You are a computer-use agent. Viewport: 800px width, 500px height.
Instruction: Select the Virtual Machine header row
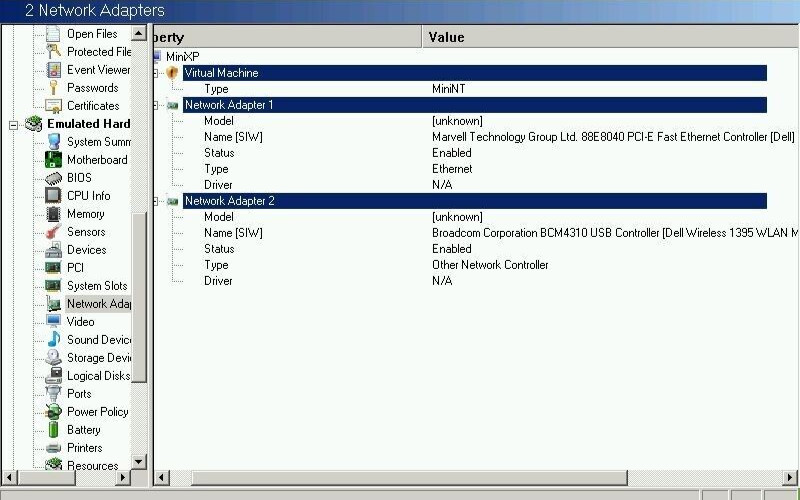[474, 73]
